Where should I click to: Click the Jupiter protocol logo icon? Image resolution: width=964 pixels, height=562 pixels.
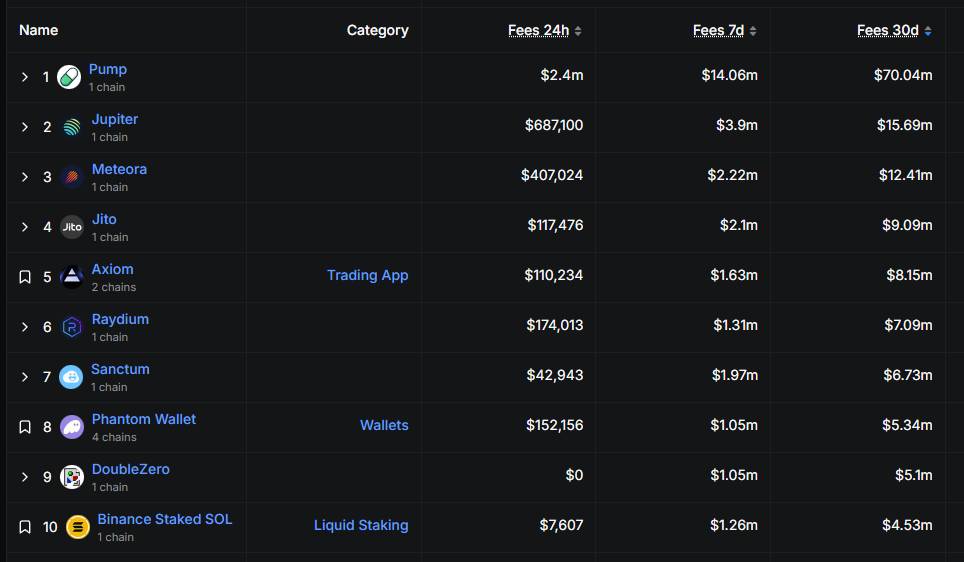point(72,127)
